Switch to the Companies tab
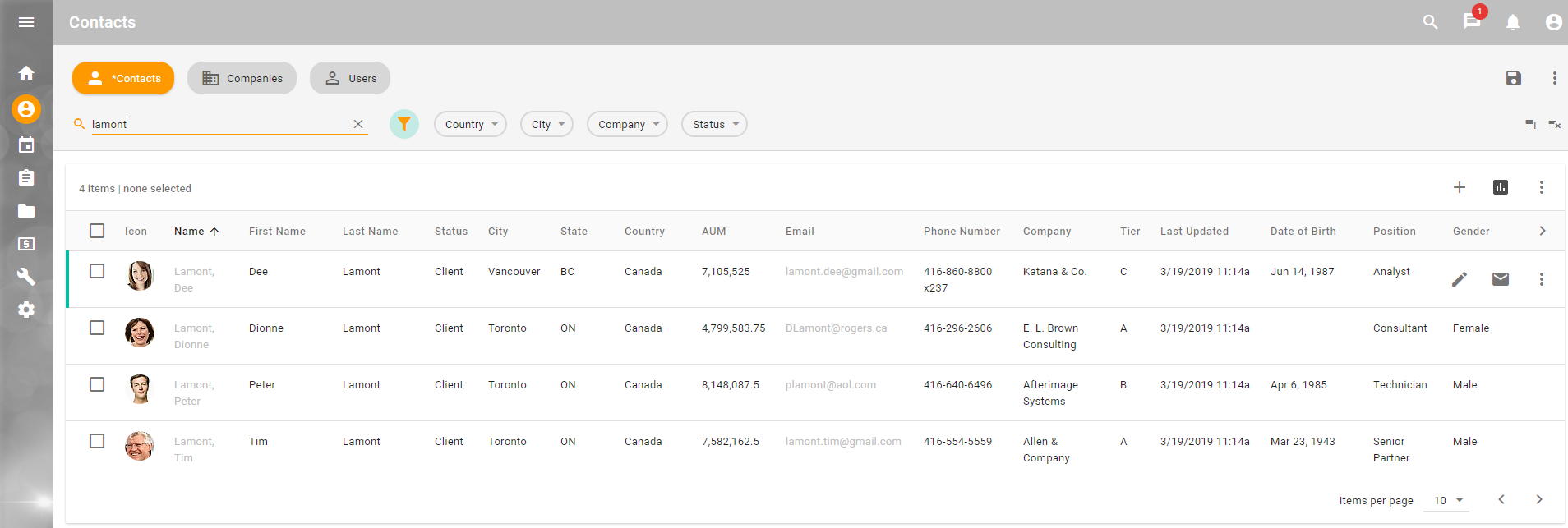Image resolution: width=1568 pixels, height=528 pixels. click(242, 78)
